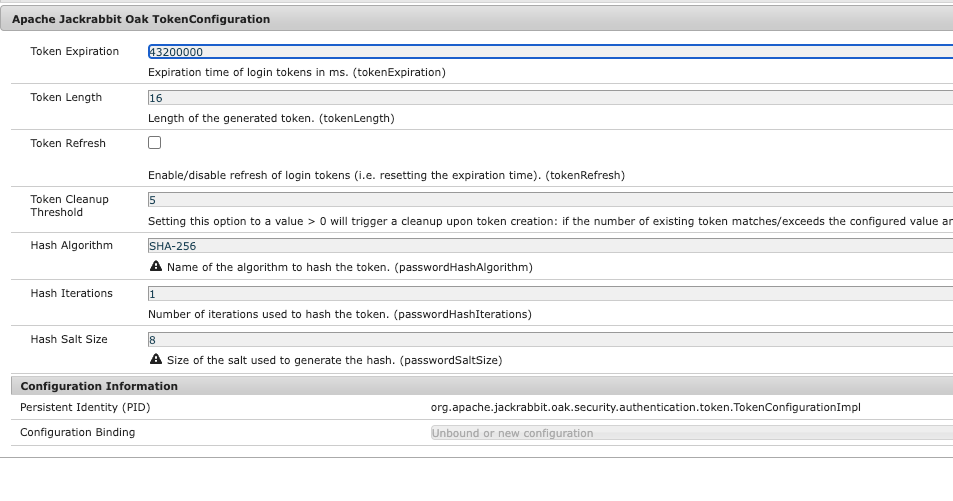The width and height of the screenshot is (953, 501).
Task: Click the Persistent Identity (PID) label
Action: (85, 408)
